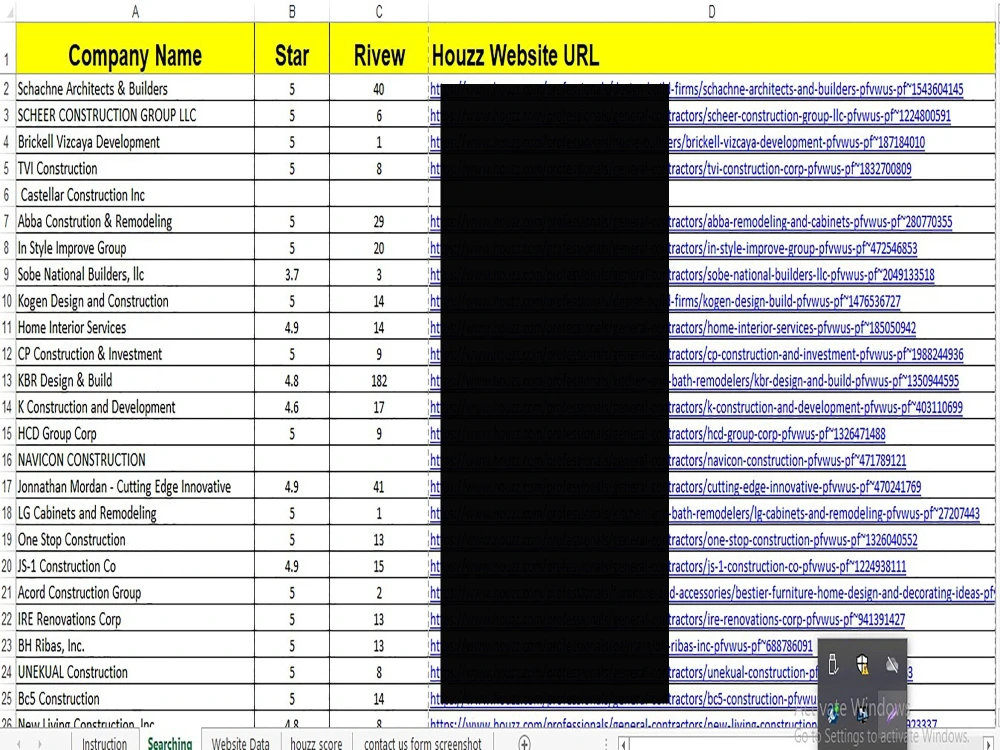Select the One Stop Construction cell

click(x=135, y=540)
